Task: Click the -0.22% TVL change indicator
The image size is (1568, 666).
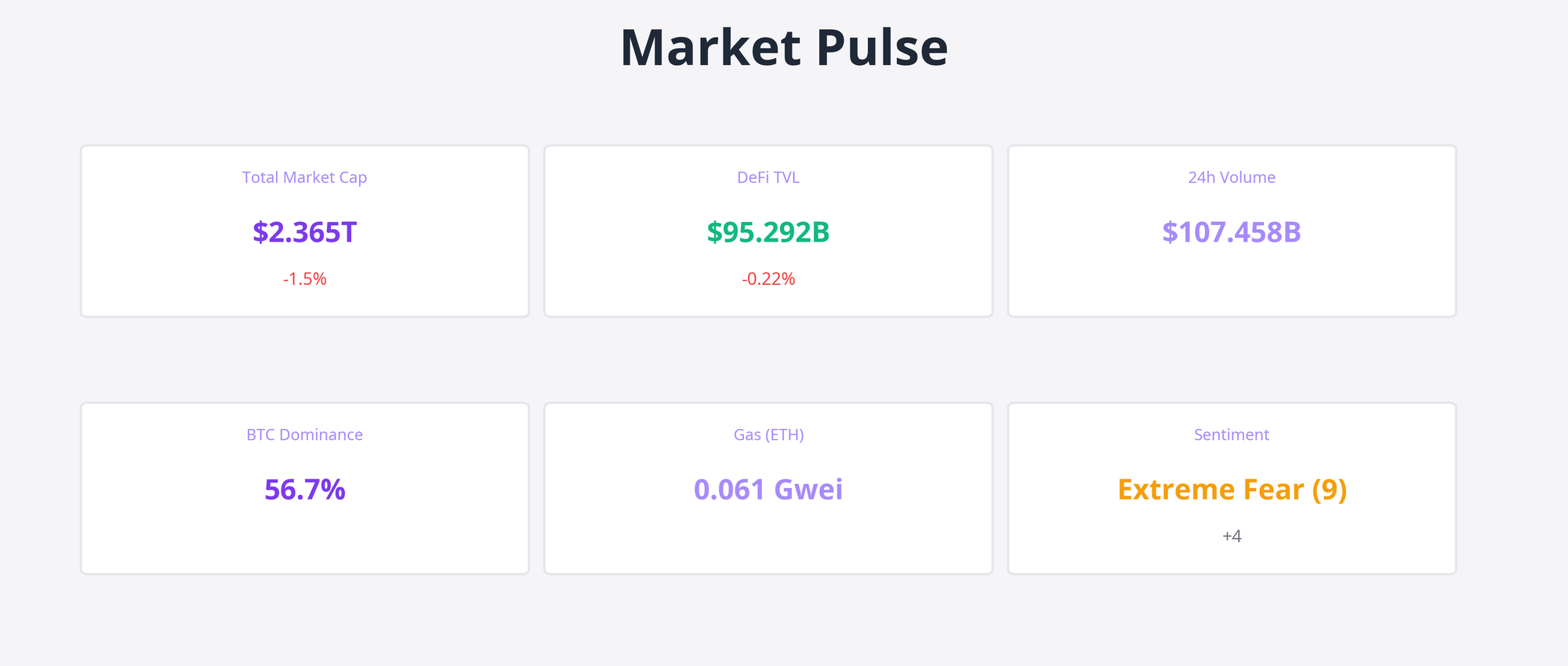Action: coord(768,279)
